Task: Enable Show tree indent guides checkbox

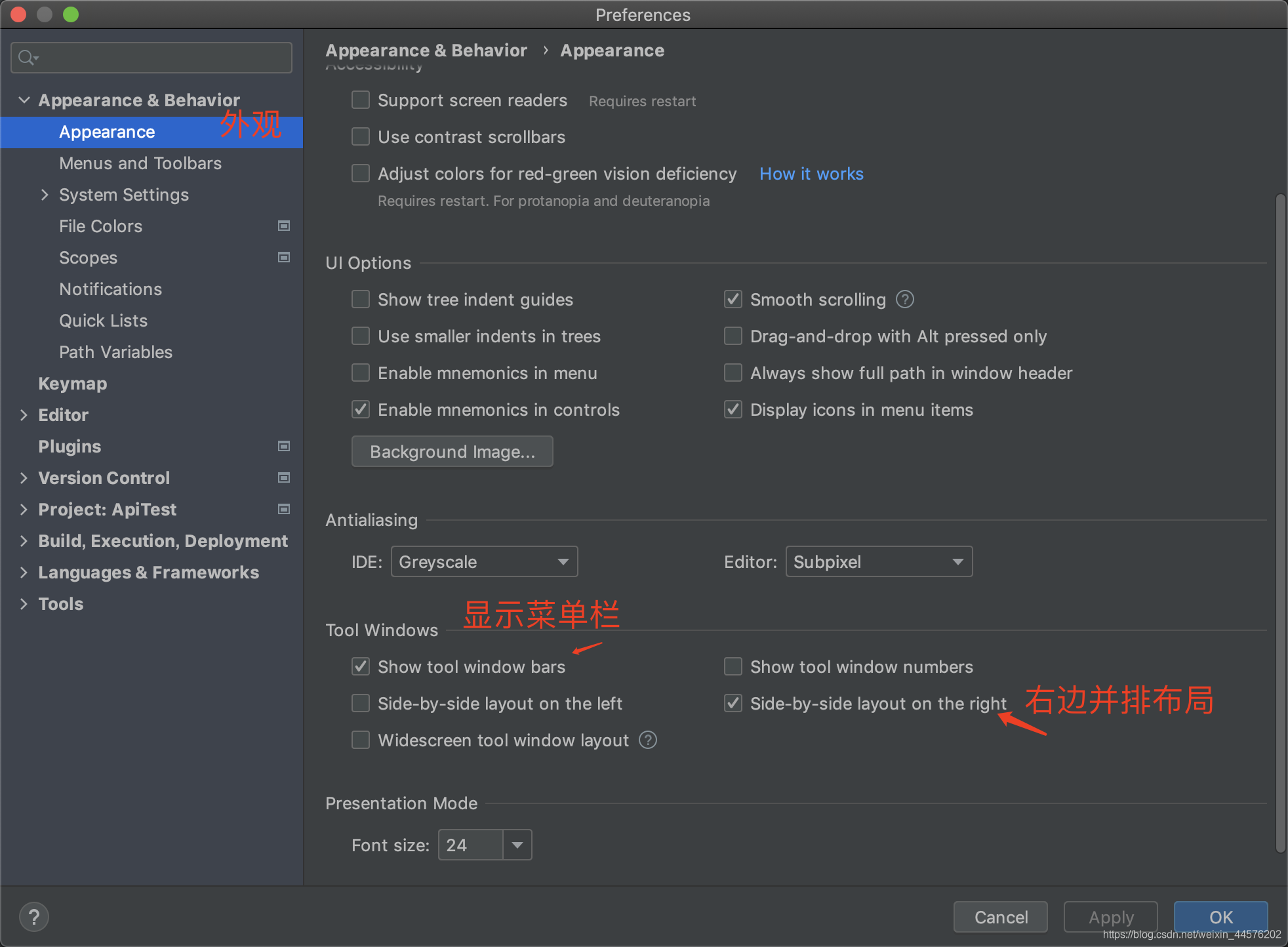Action: pos(361,300)
